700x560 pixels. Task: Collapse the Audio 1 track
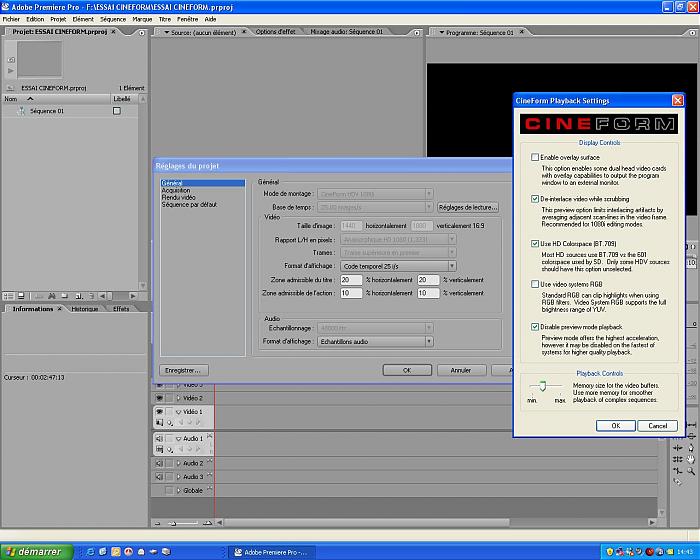[179, 439]
